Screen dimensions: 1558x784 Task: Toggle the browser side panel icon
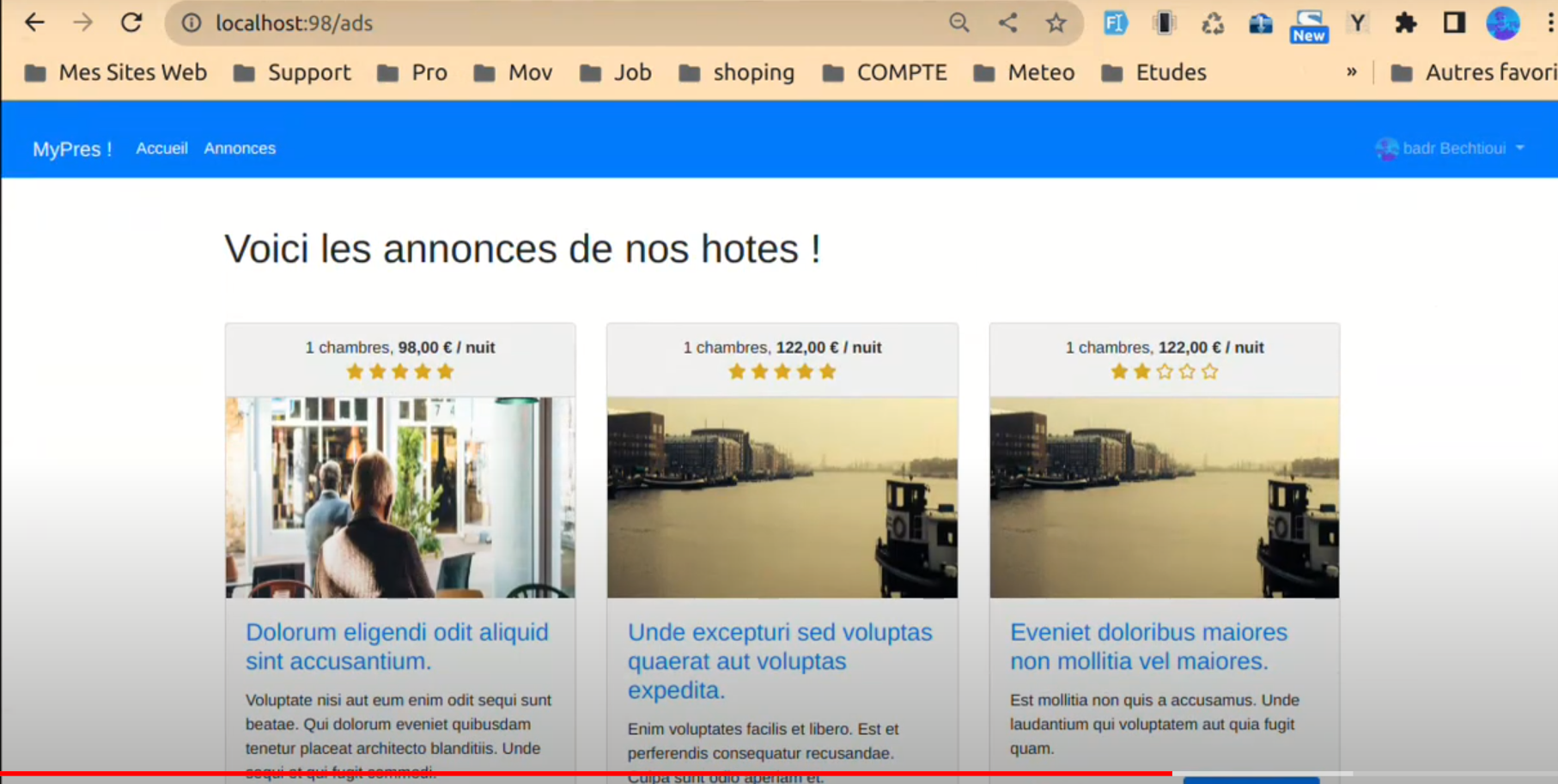tap(1453, 23)
